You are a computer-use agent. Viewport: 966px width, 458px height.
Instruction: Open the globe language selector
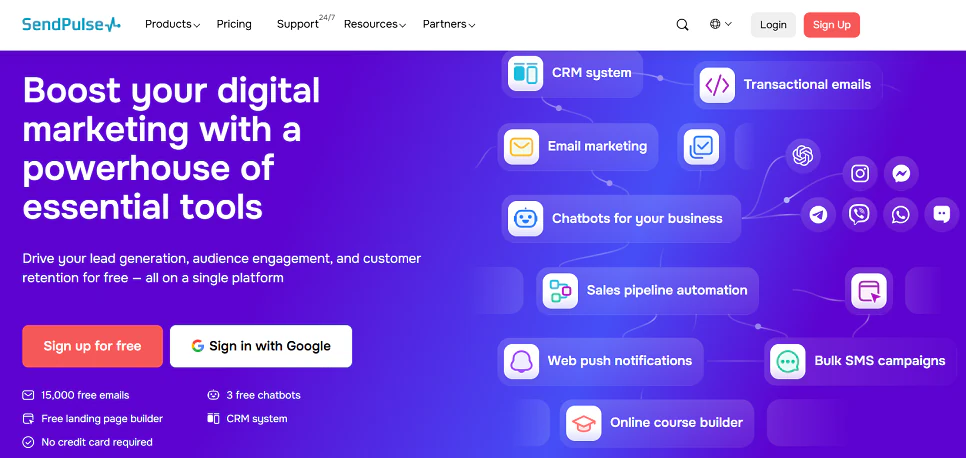pyautogui.click(x=720, y=24)
